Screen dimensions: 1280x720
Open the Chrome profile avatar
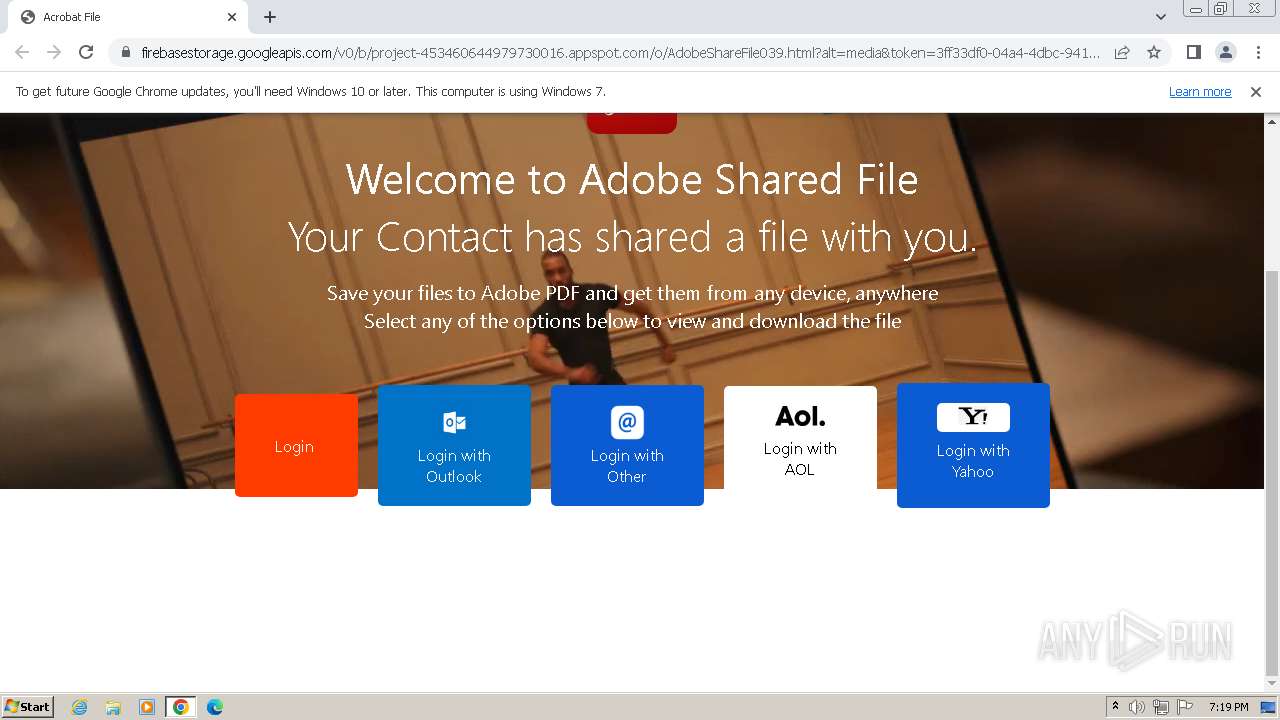(x=1225, y=52)
